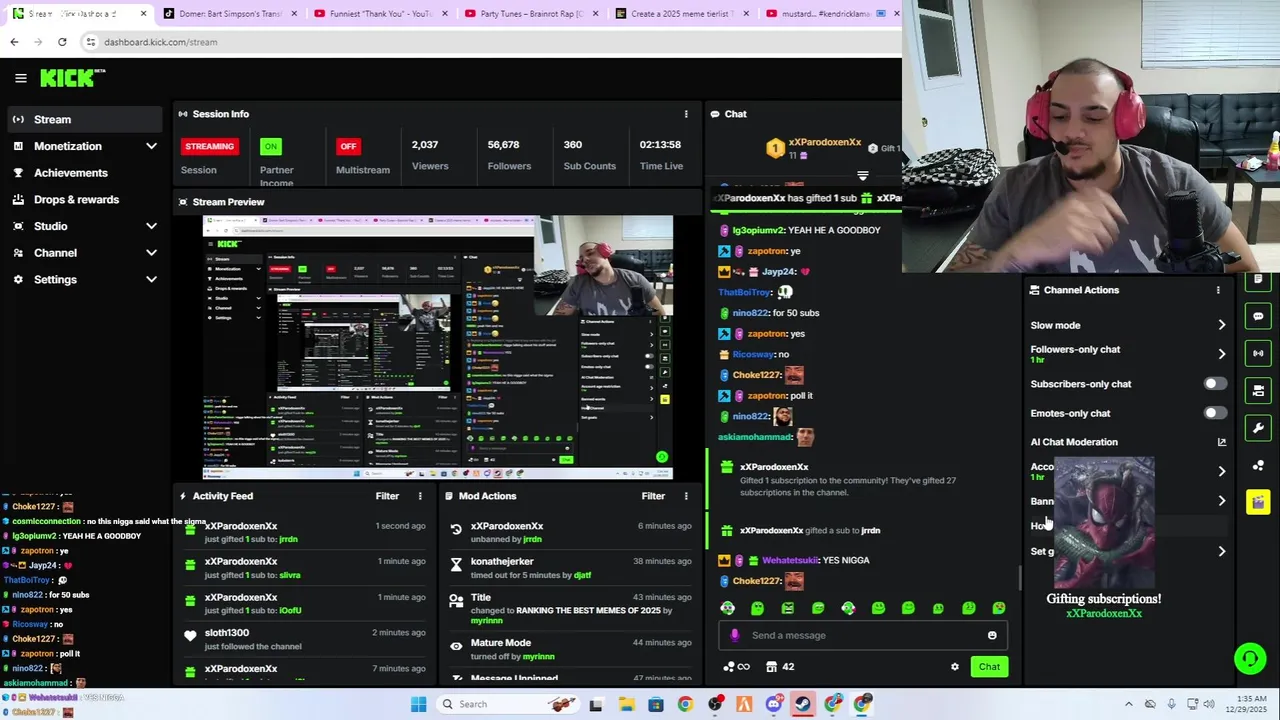1280x720 pixels.
Task: Expand the Set goals row arrow
Action: point(1221,552)
